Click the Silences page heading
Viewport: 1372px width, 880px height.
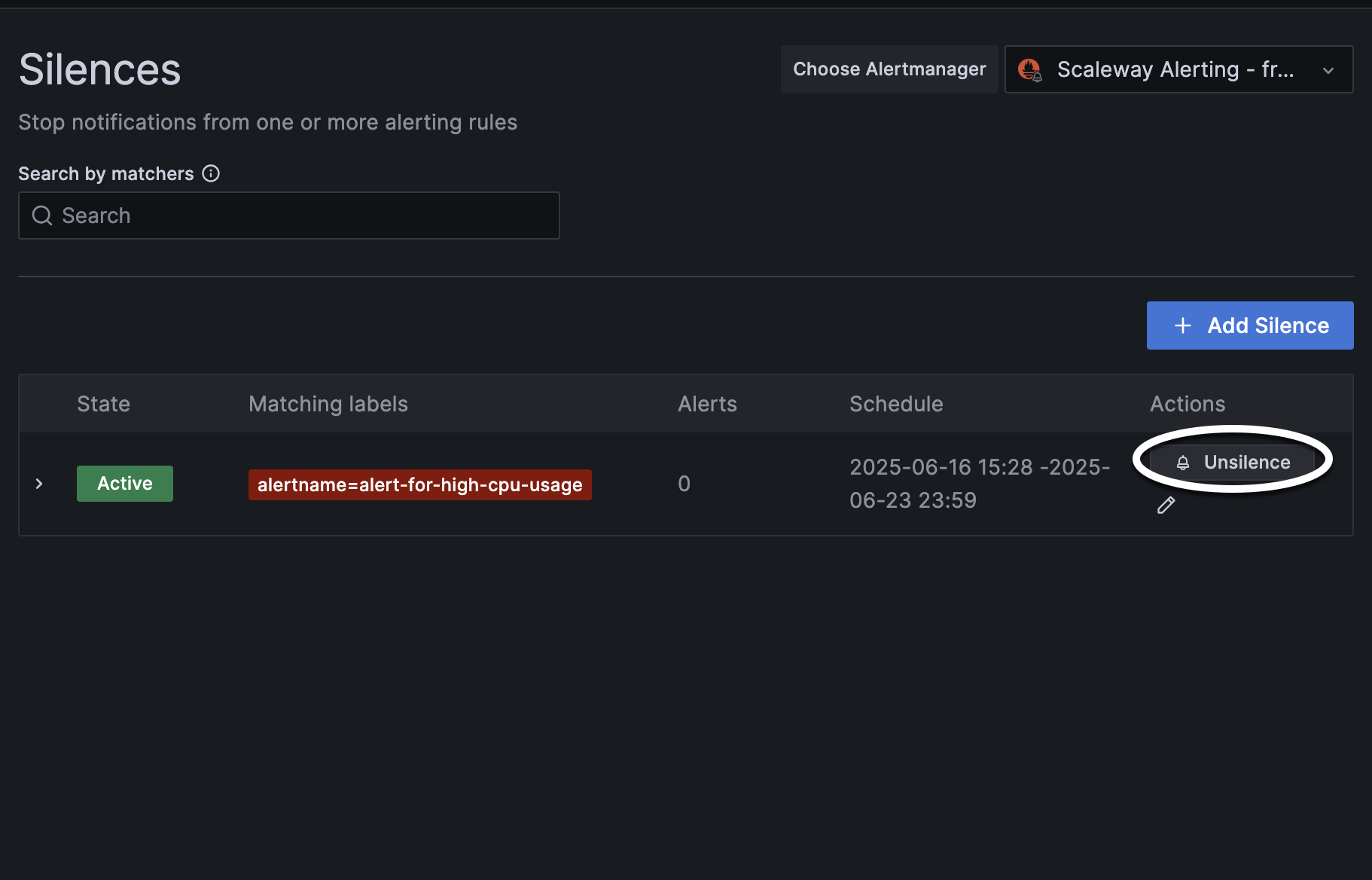click(x=99, y=68)
